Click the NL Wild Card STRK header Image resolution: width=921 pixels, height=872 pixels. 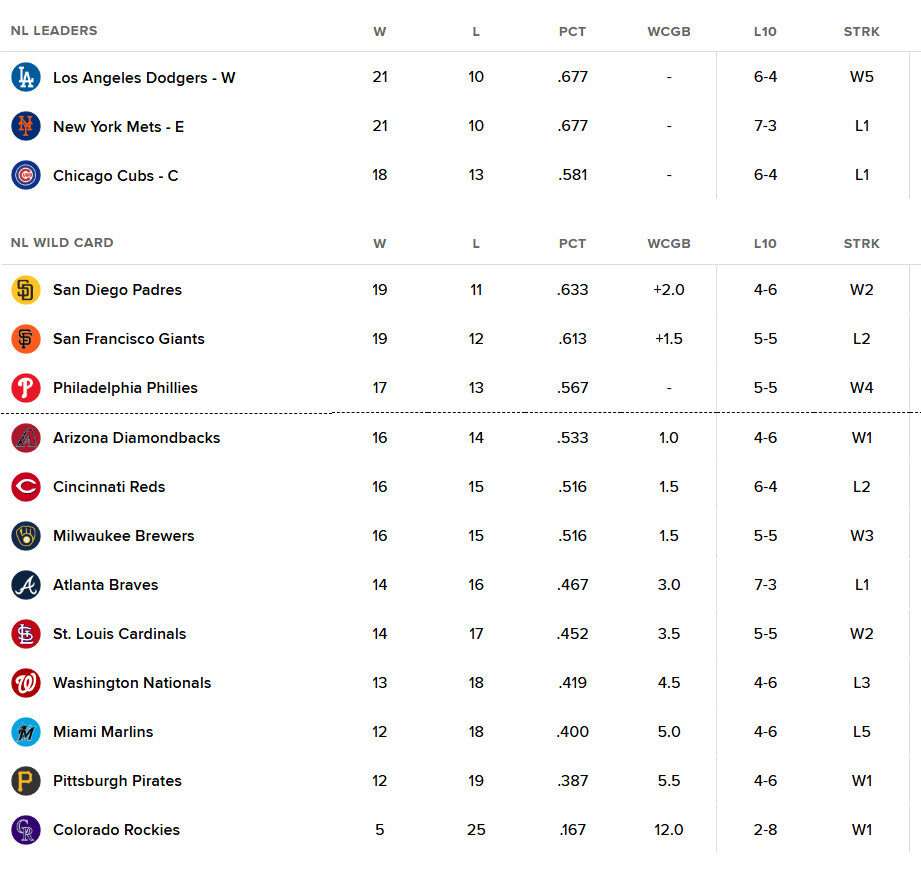tap(862, 244)
